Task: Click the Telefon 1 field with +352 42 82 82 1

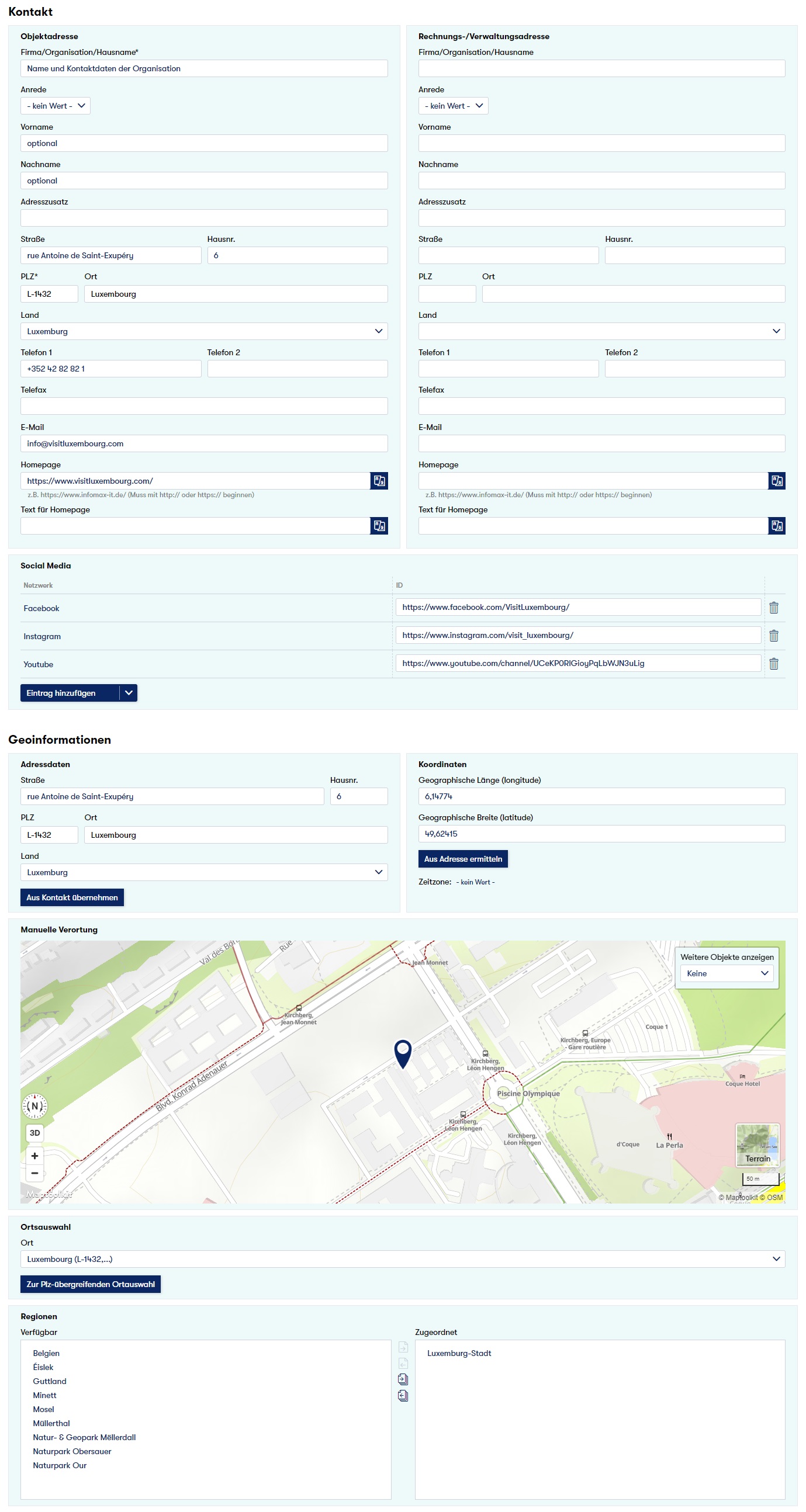Action: 111,369
